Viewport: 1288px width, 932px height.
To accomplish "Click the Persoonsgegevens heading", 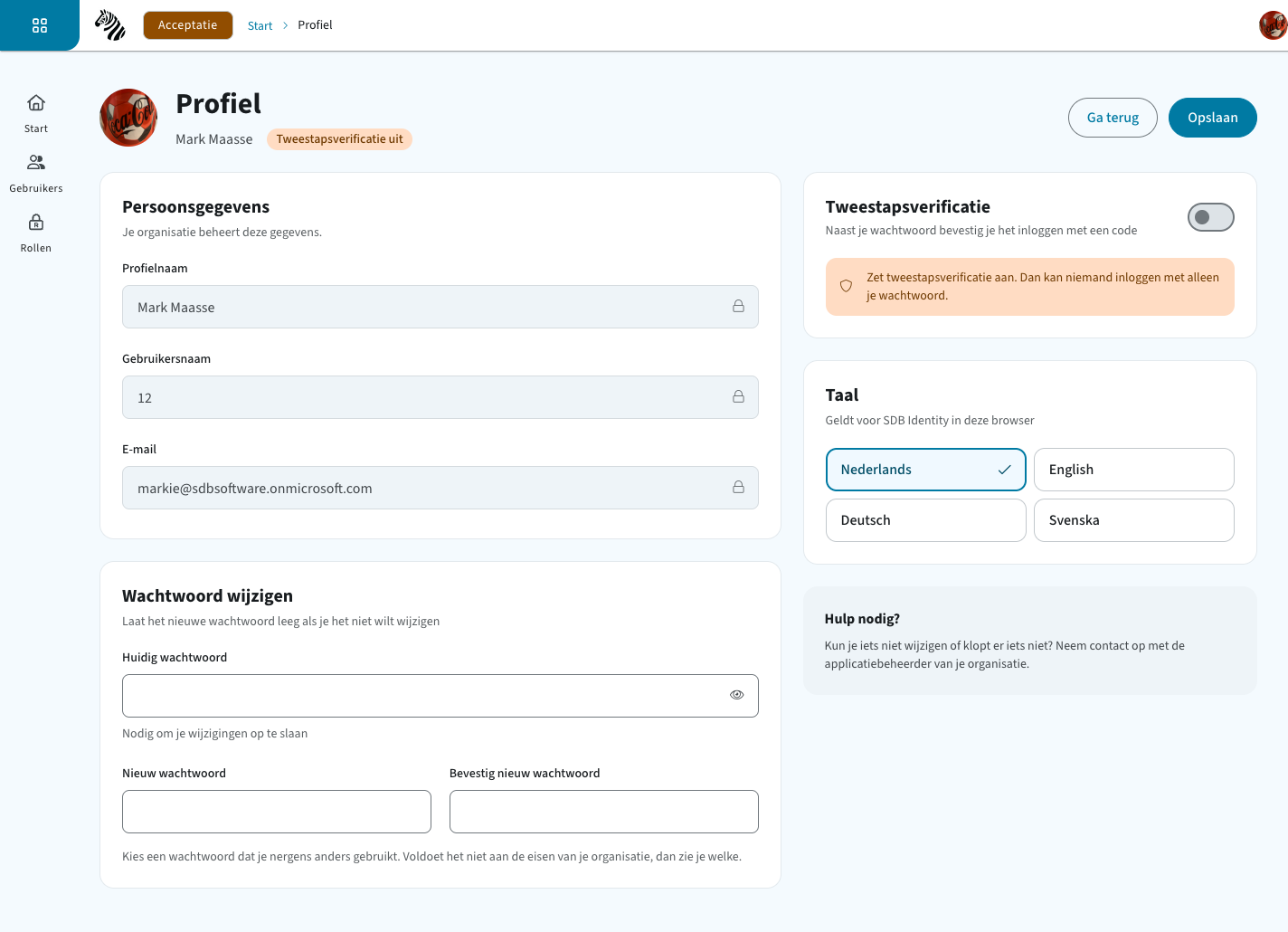I will click(195, 207).
